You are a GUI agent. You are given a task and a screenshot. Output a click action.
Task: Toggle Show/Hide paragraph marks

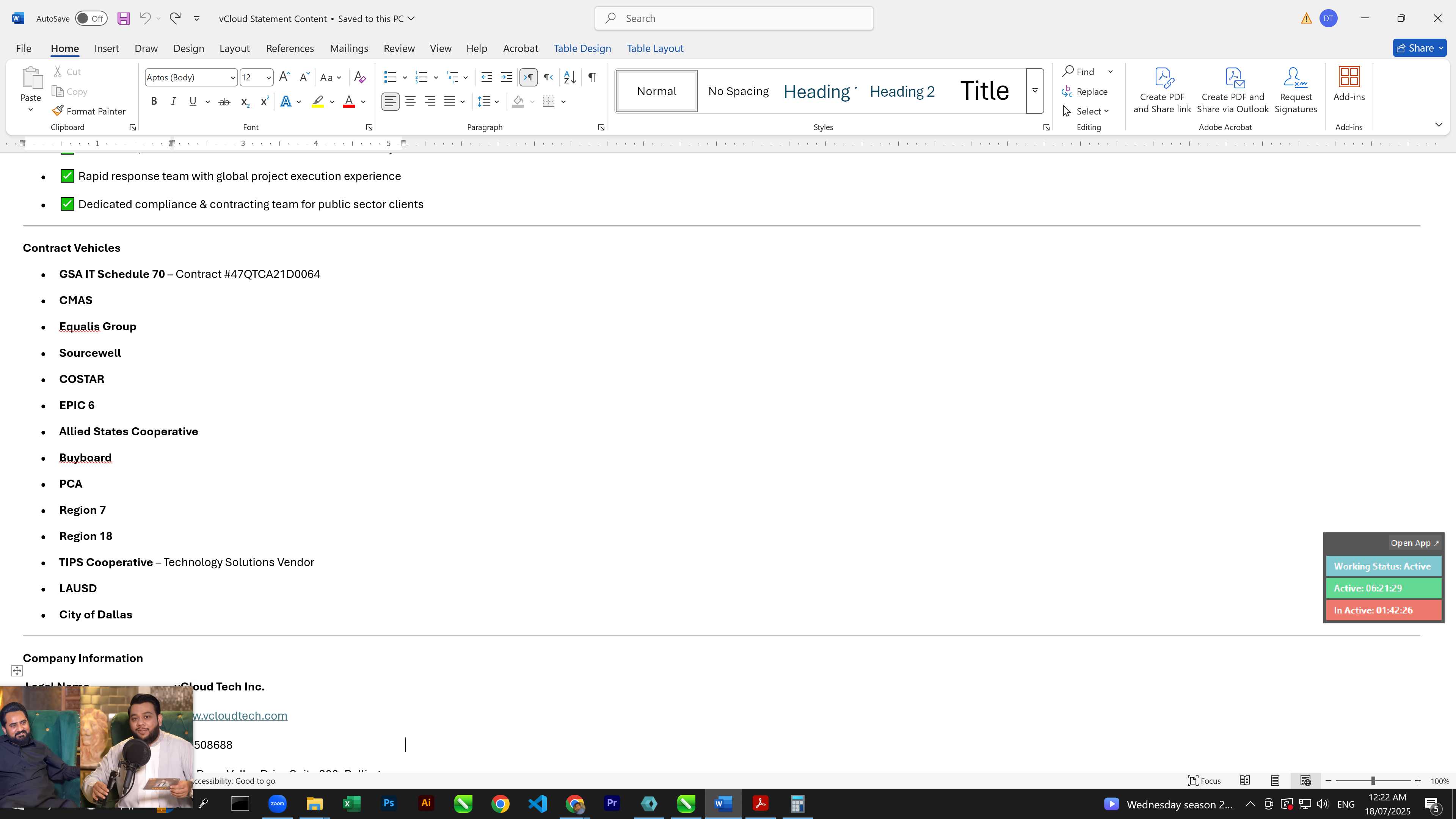tap(592, 77)
